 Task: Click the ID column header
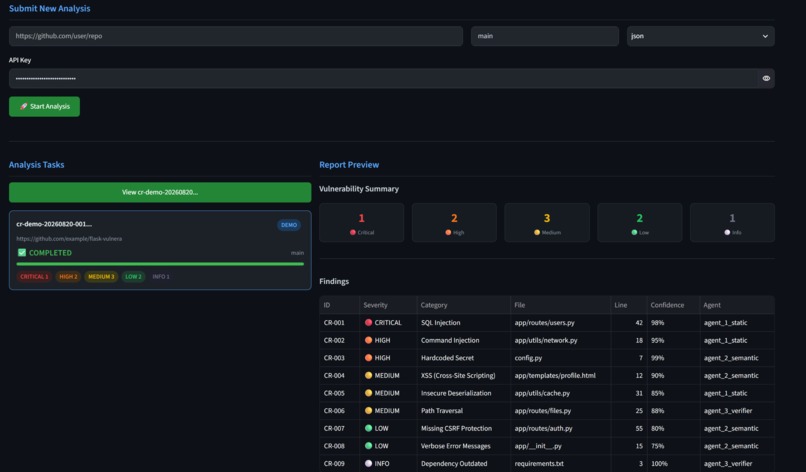point(339,305)
